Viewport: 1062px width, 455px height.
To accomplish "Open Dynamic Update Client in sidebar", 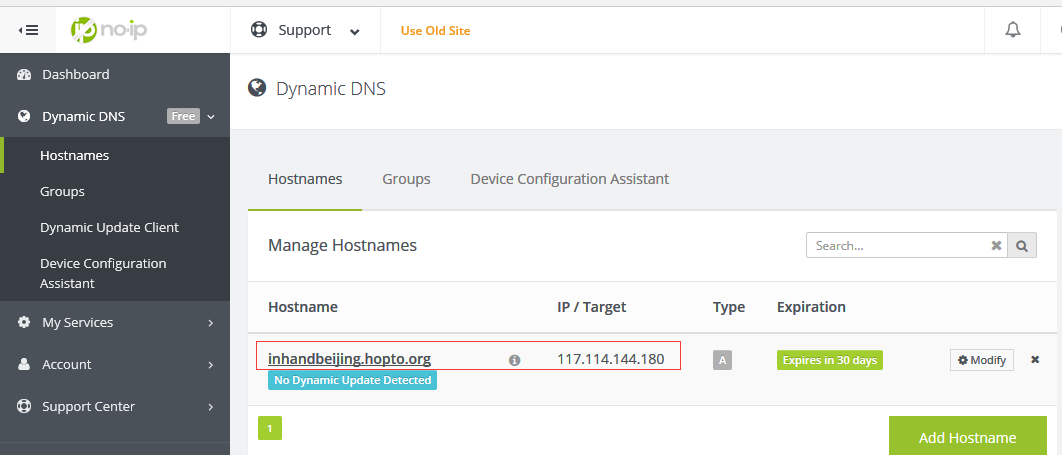I will pyautogui.click(x=109, y=227).
